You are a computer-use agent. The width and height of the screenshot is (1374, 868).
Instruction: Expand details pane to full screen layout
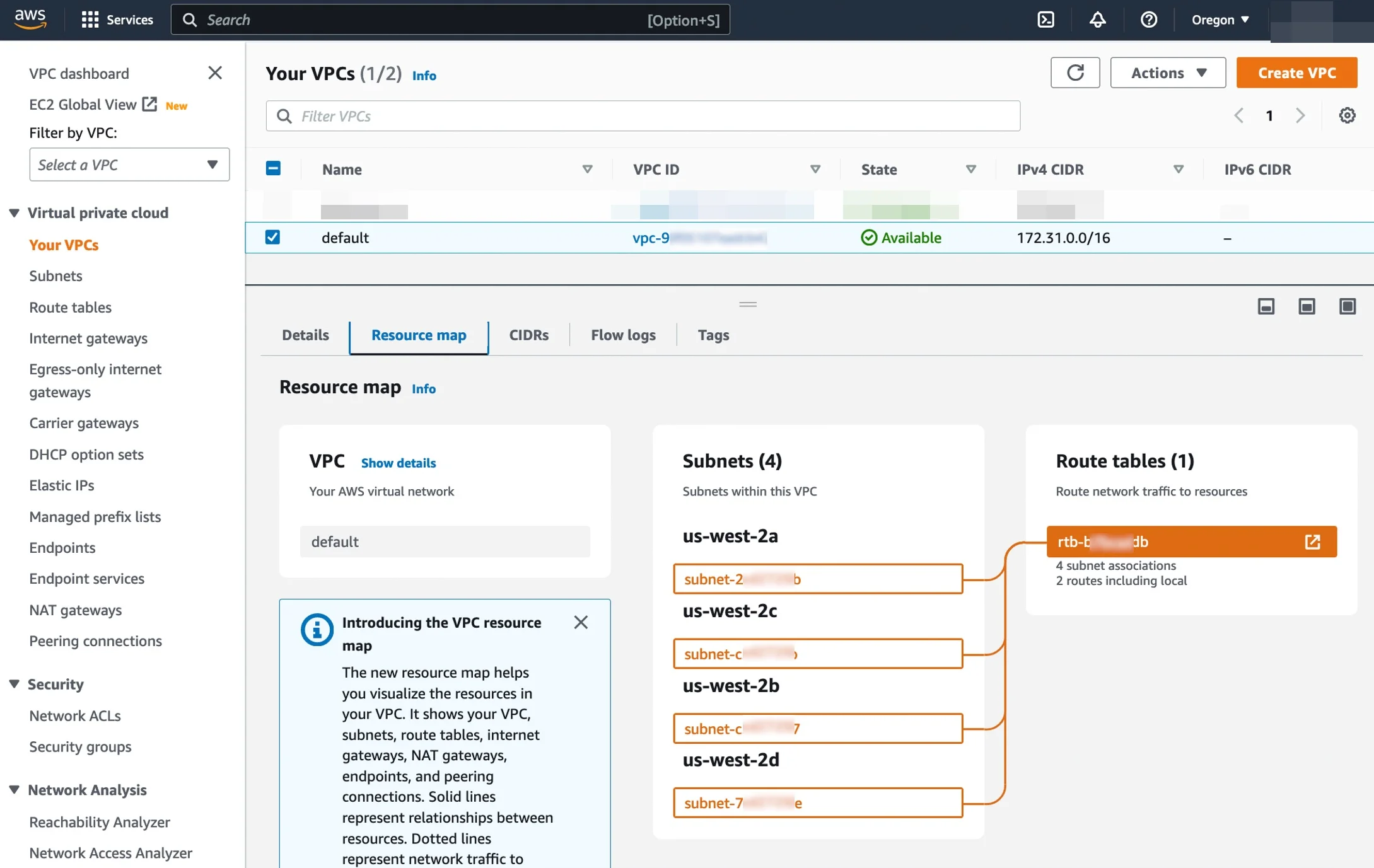point(1348,306)
